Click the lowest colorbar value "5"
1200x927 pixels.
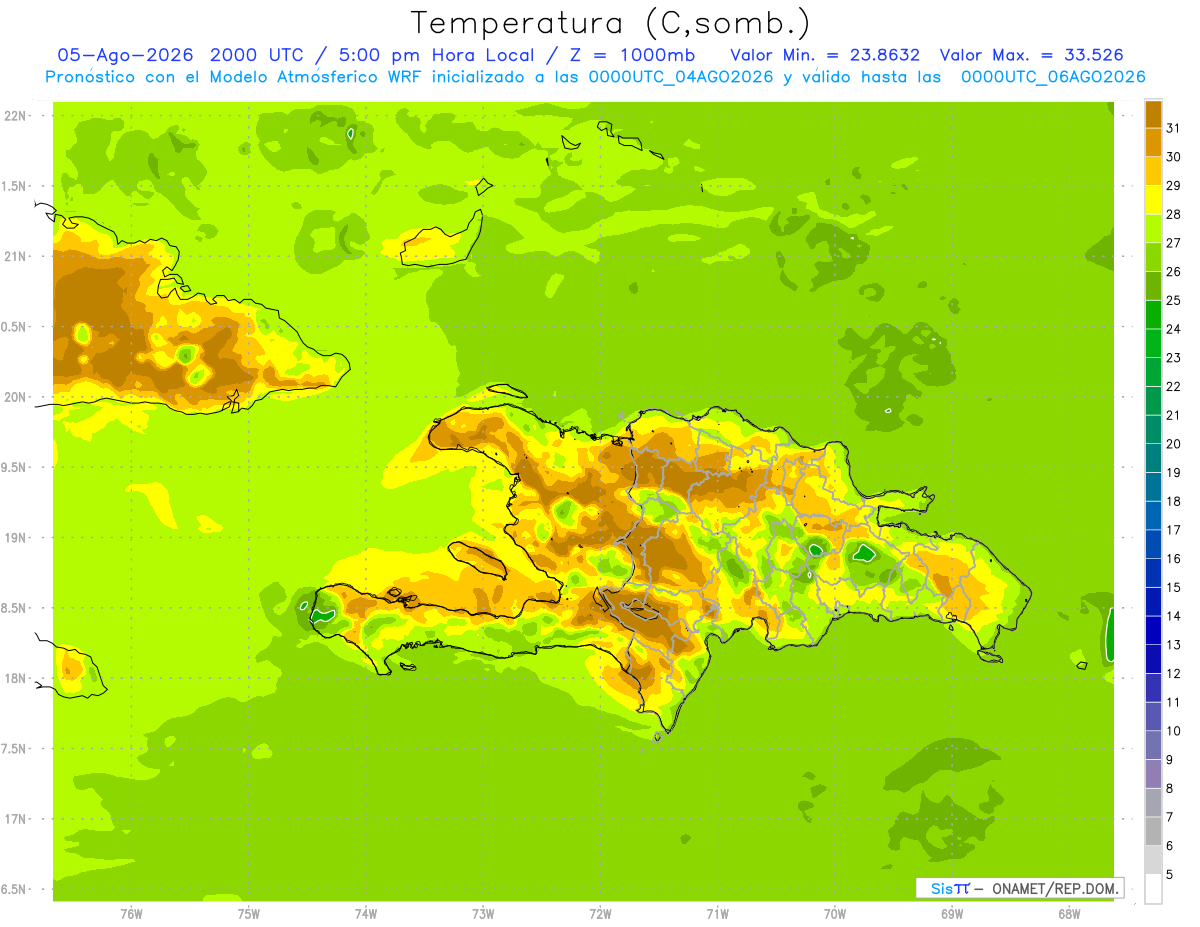click(x=1171, y=875)
